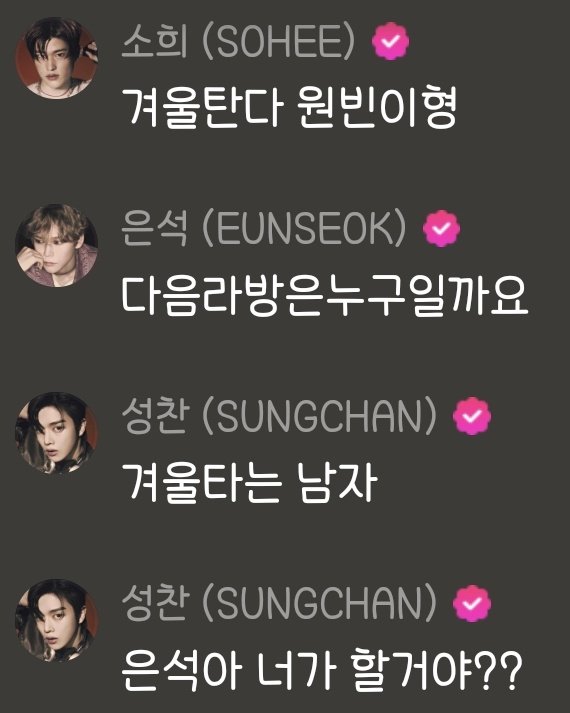Tap SUNGCHAN's verified badge above '겨울타는 남자'
This screenshot has height=713, width=570.
[472, 416]
